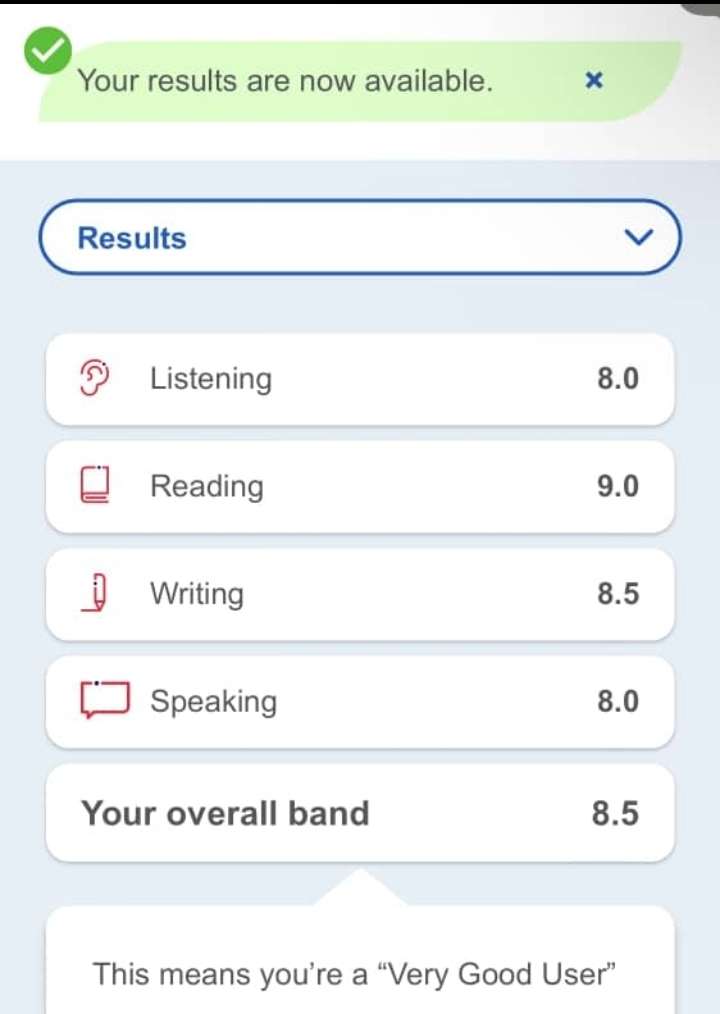Open the Writing score card
This screenshot has height=1014, width=720.
[360, 594]
